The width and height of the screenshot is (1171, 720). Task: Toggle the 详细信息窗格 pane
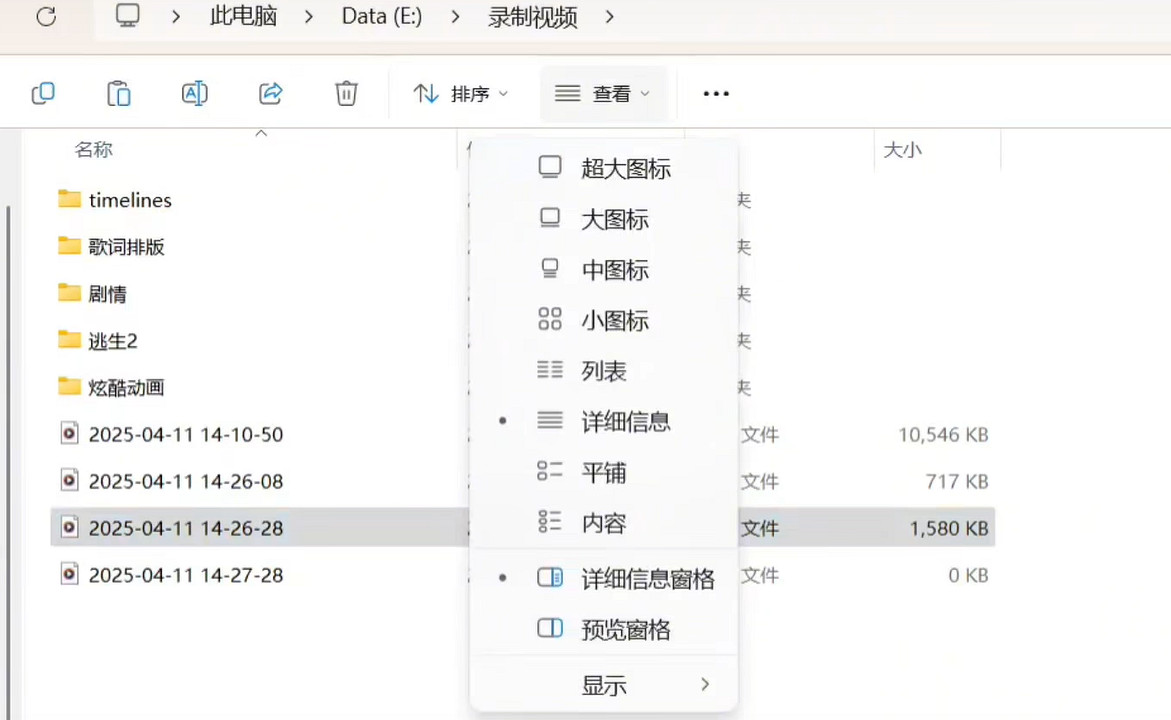click(647, 579)
